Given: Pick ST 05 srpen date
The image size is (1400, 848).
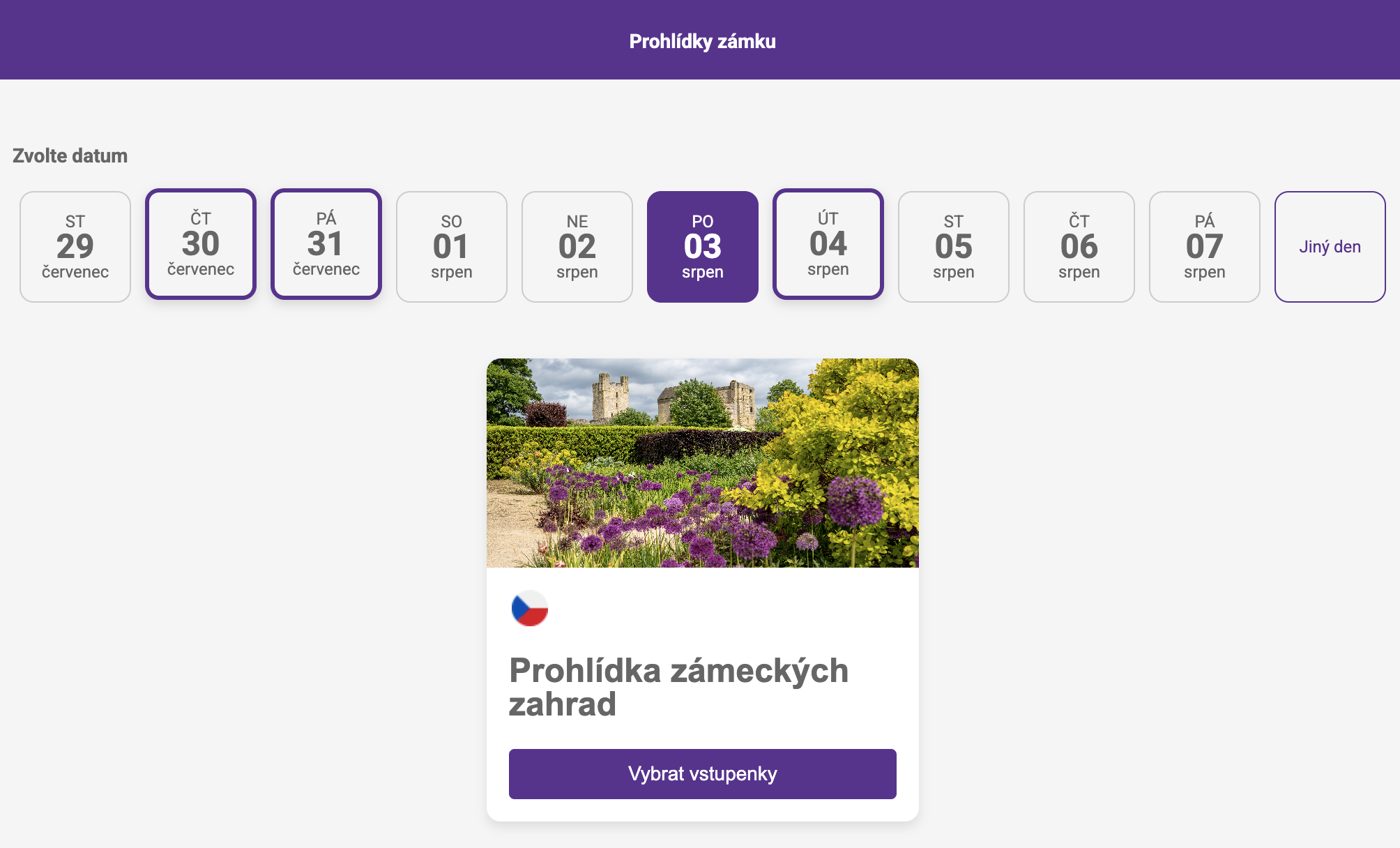Looking at the screenshot, I should (x=954, y=247).
